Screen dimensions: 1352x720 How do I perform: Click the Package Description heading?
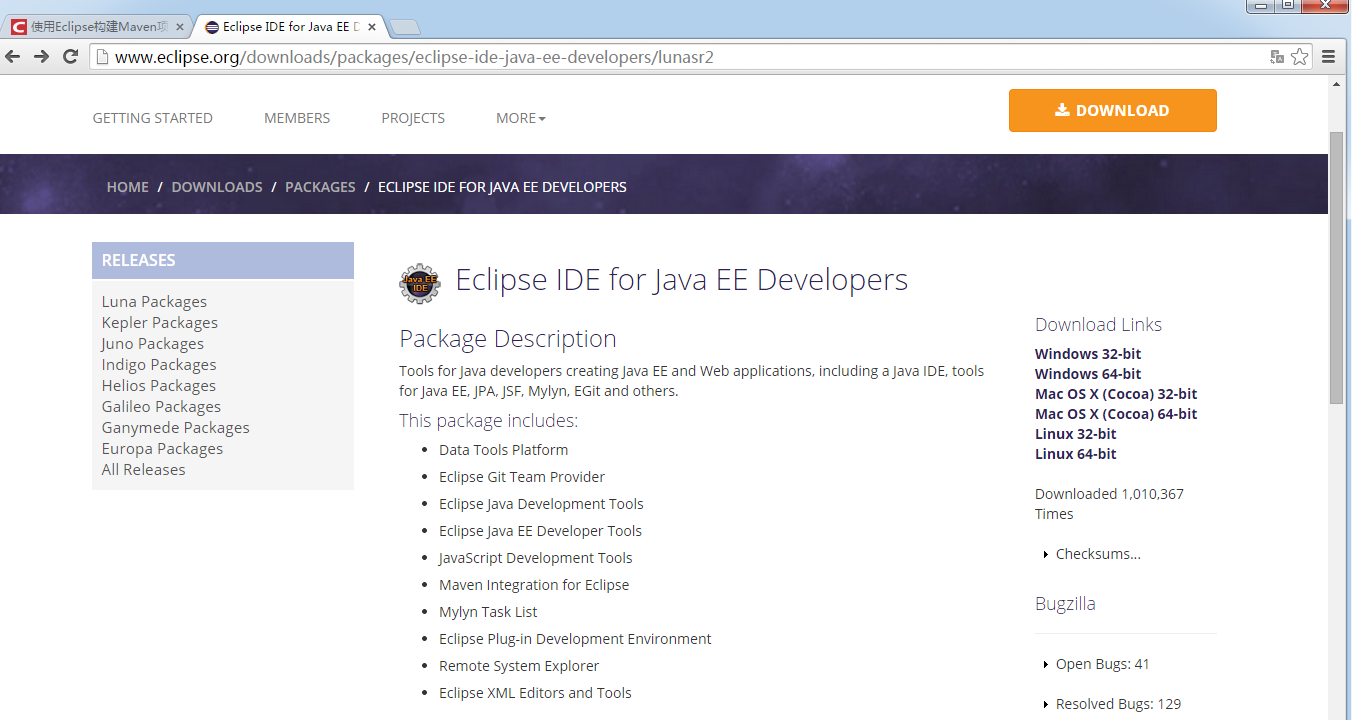coord(508,339)
